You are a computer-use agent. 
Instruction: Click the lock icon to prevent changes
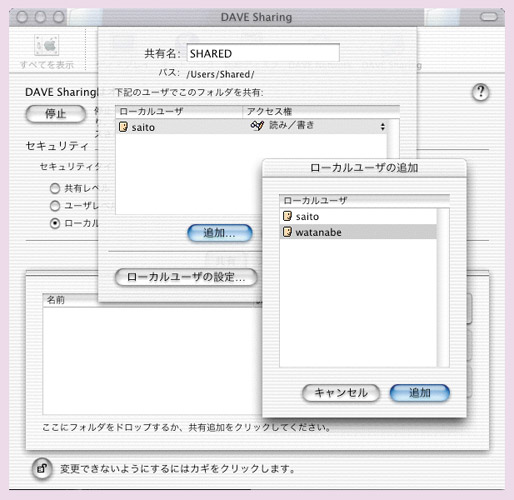coord(42,469)
